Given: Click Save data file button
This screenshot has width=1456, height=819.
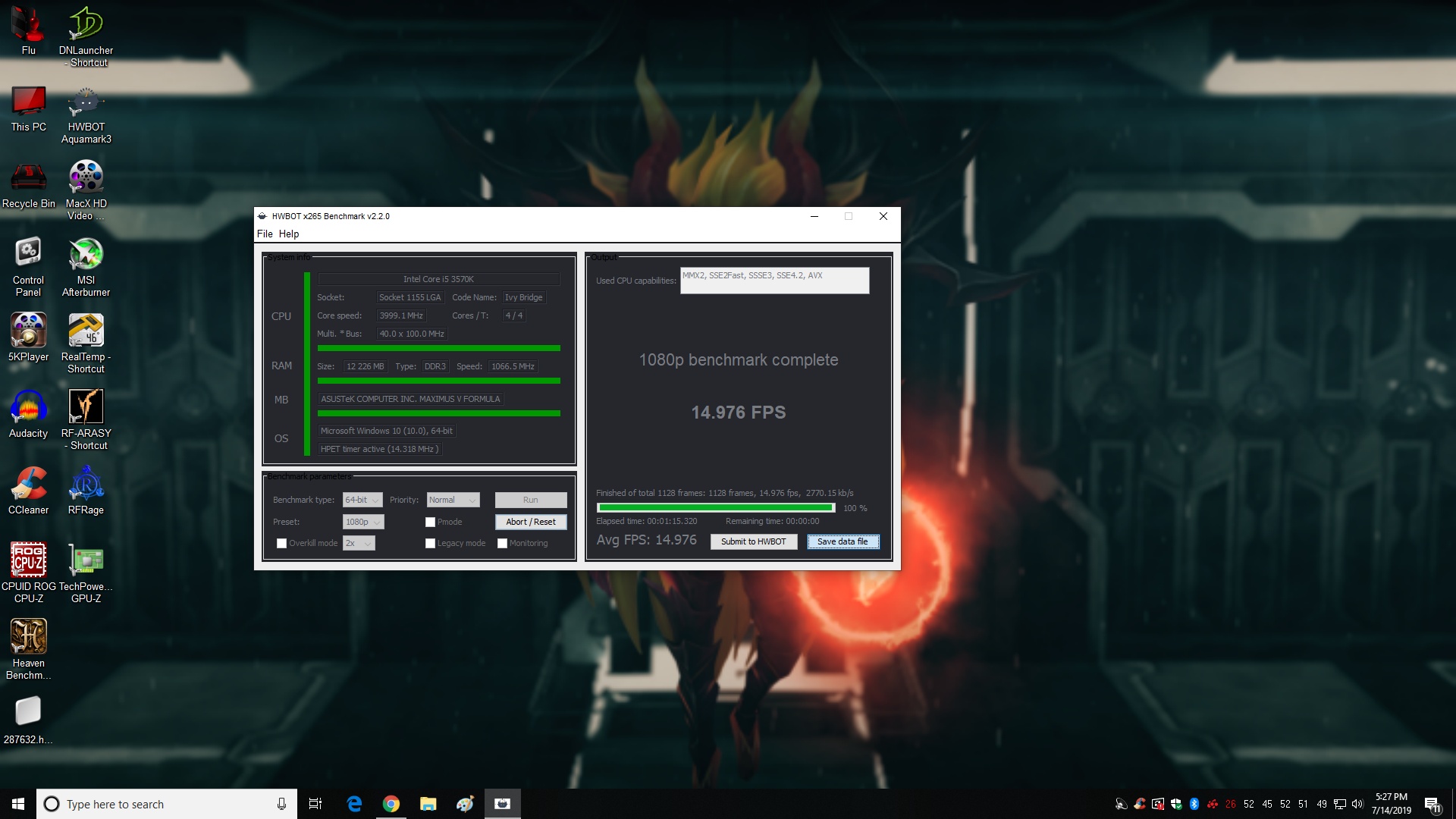Looking at the screenshot, I should (843, 541).
